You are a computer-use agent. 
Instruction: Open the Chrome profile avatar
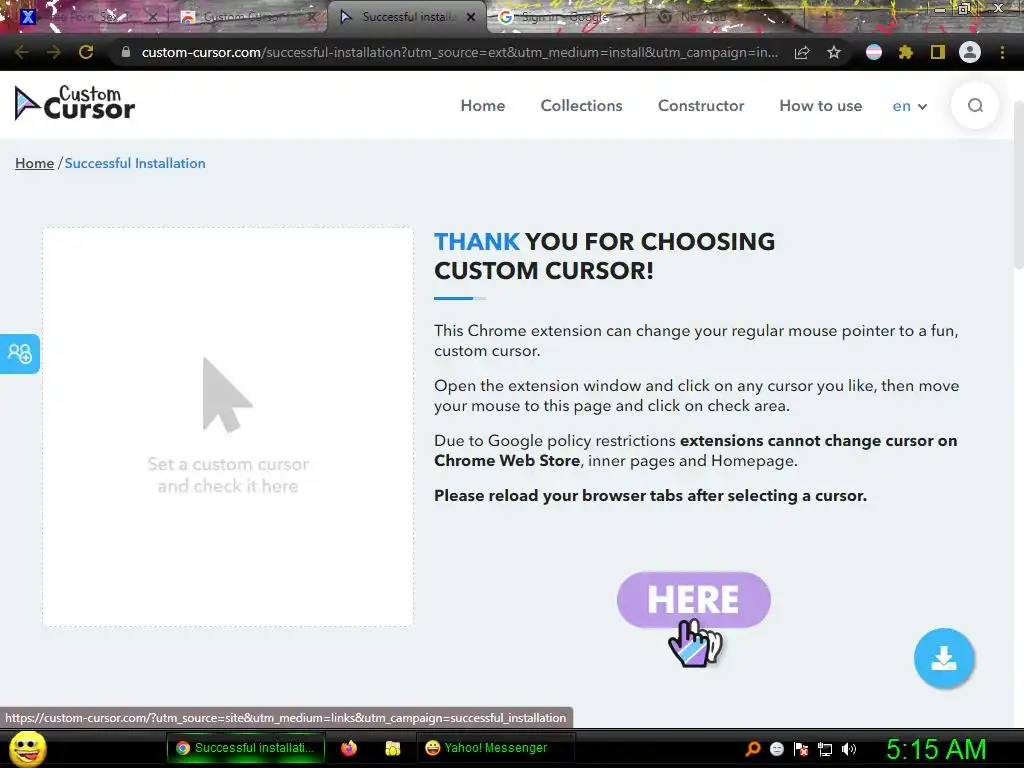(x=970, y=52)
